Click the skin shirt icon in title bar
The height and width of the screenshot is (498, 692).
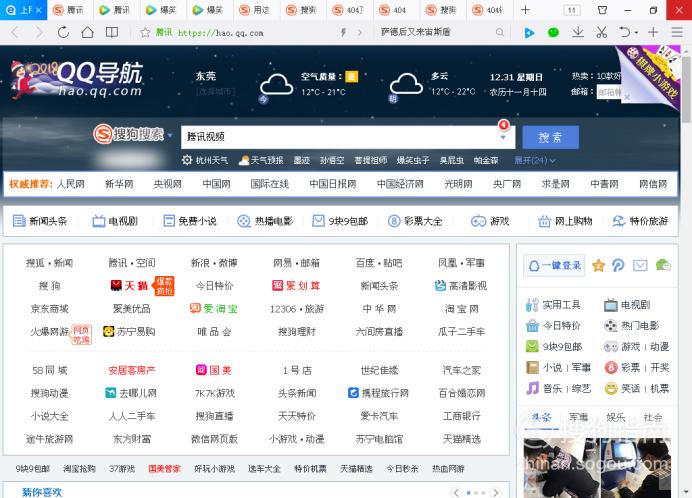(602, 10)
